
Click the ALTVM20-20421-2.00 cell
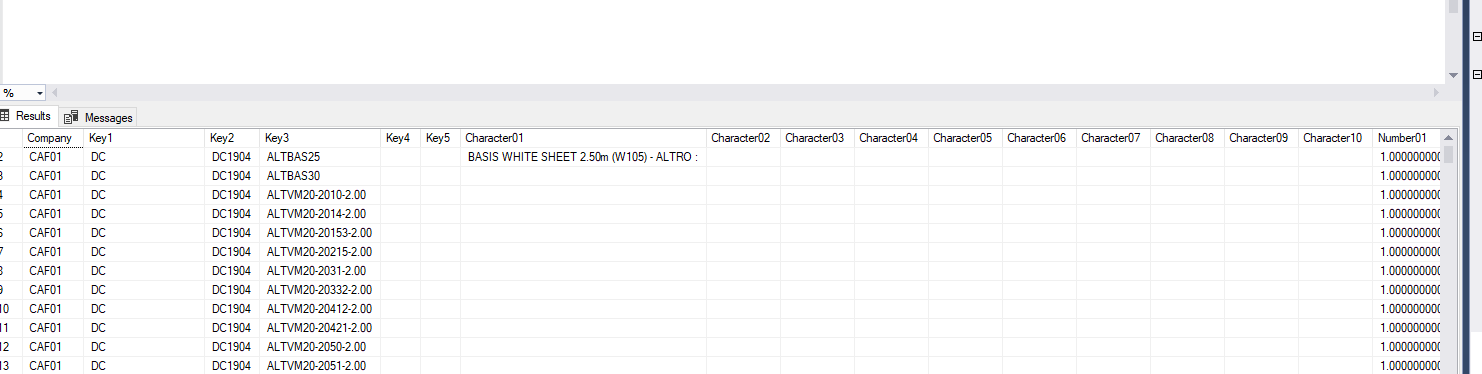pos(320,328)
